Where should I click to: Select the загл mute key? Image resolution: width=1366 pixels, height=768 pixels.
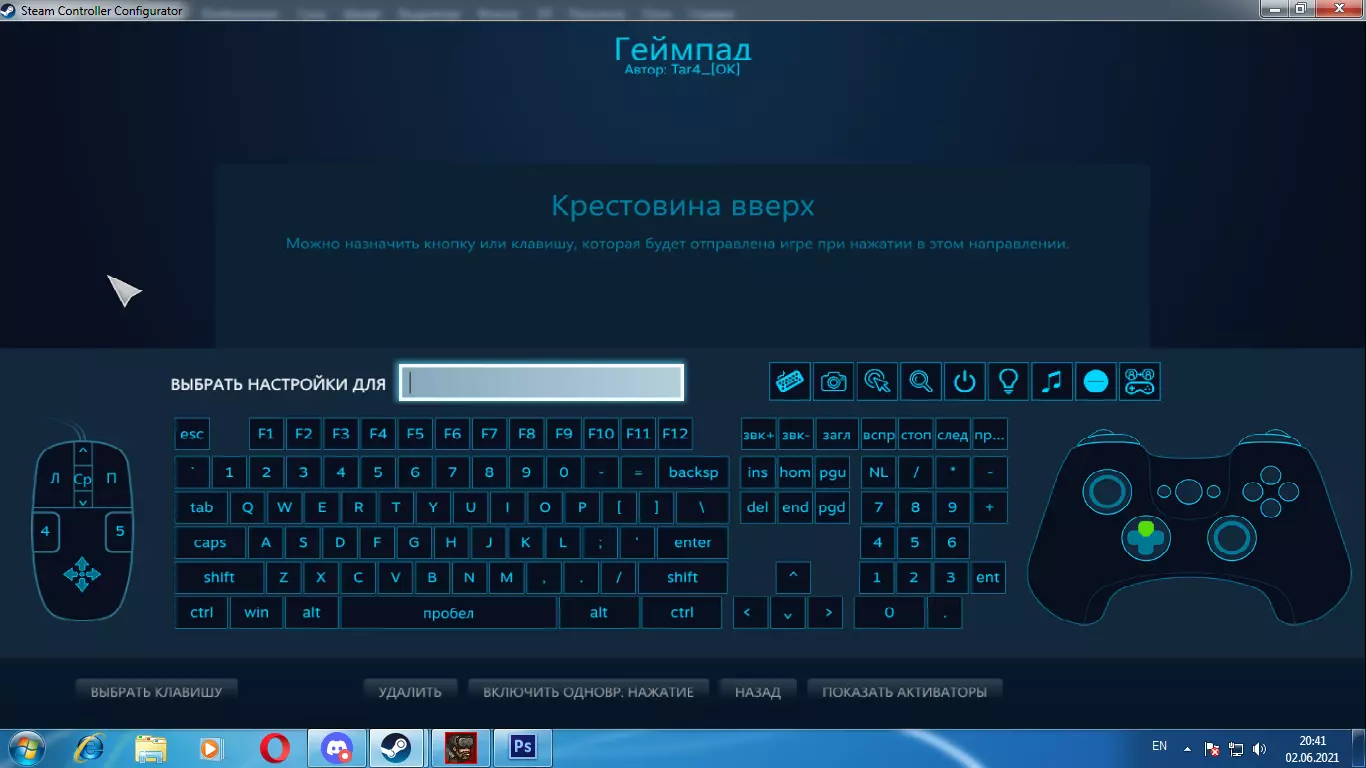coord(835,434)
